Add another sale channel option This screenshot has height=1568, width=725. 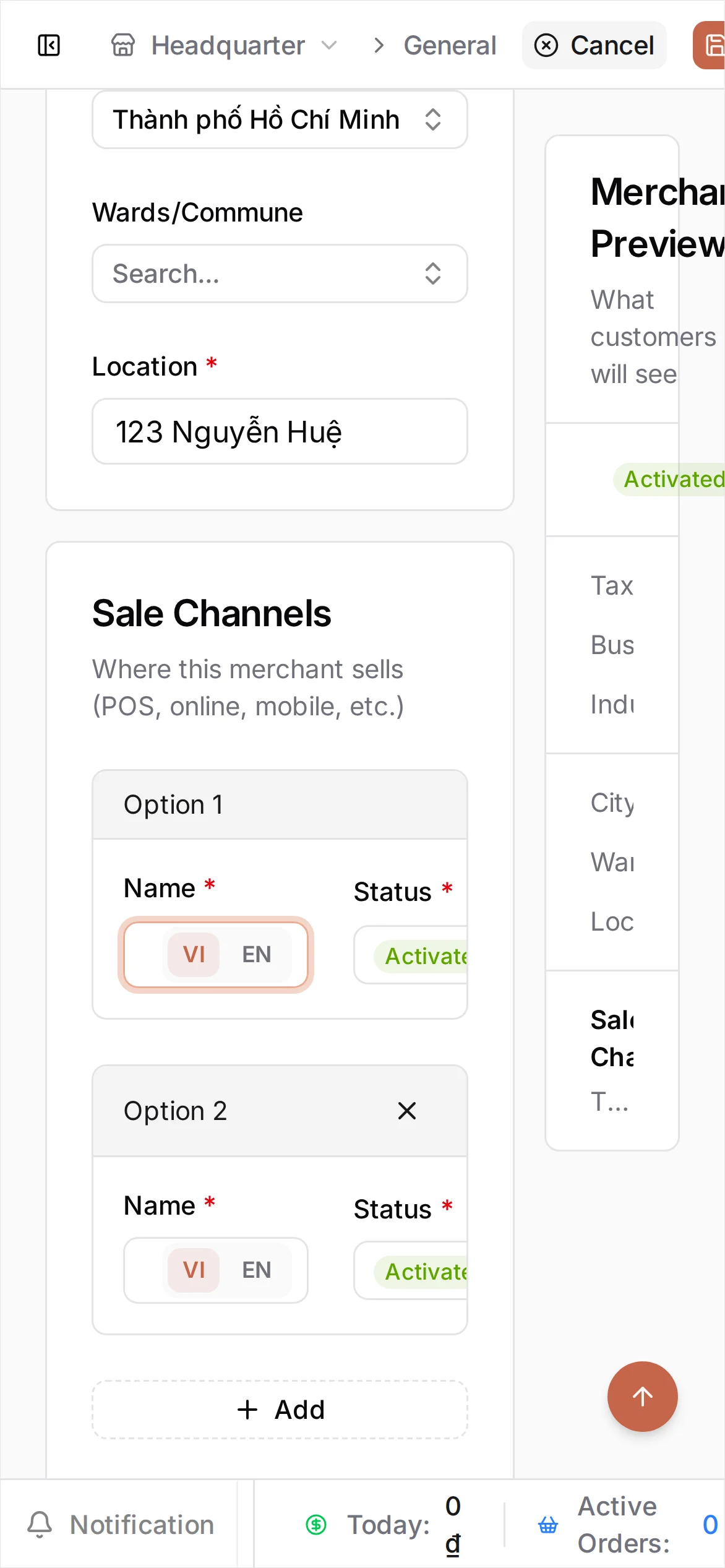[280, 1410]
